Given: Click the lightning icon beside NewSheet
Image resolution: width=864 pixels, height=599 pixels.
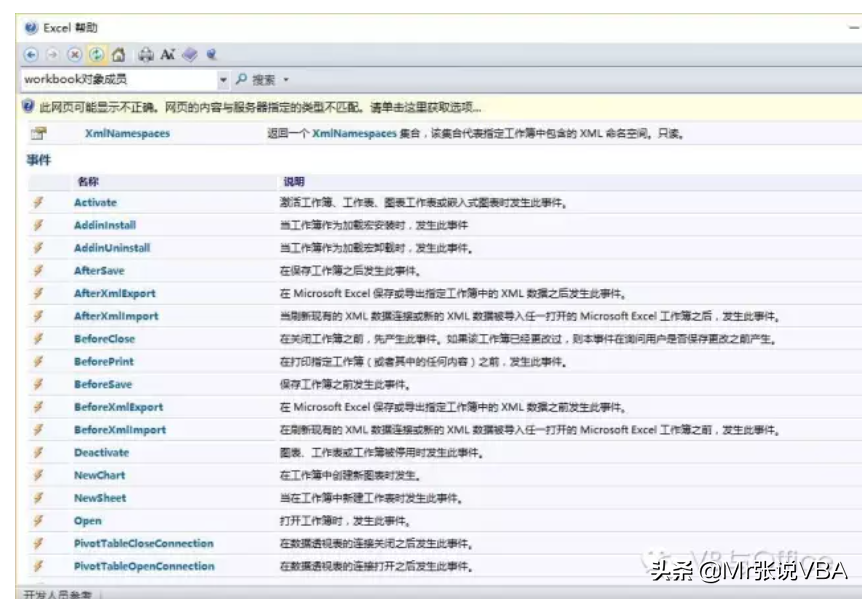Looking at the screenshot, I should (37, 498).
